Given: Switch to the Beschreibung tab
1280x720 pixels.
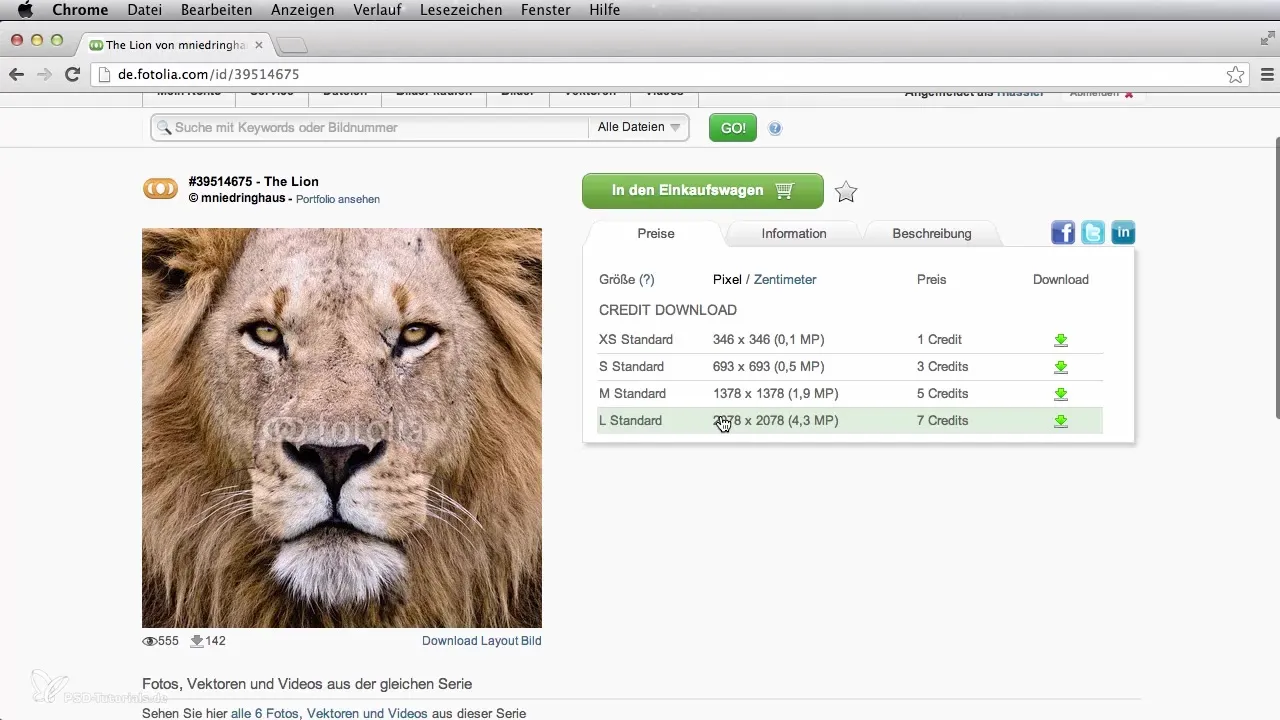Looking at the screenshot, I should tap(932, 233).
